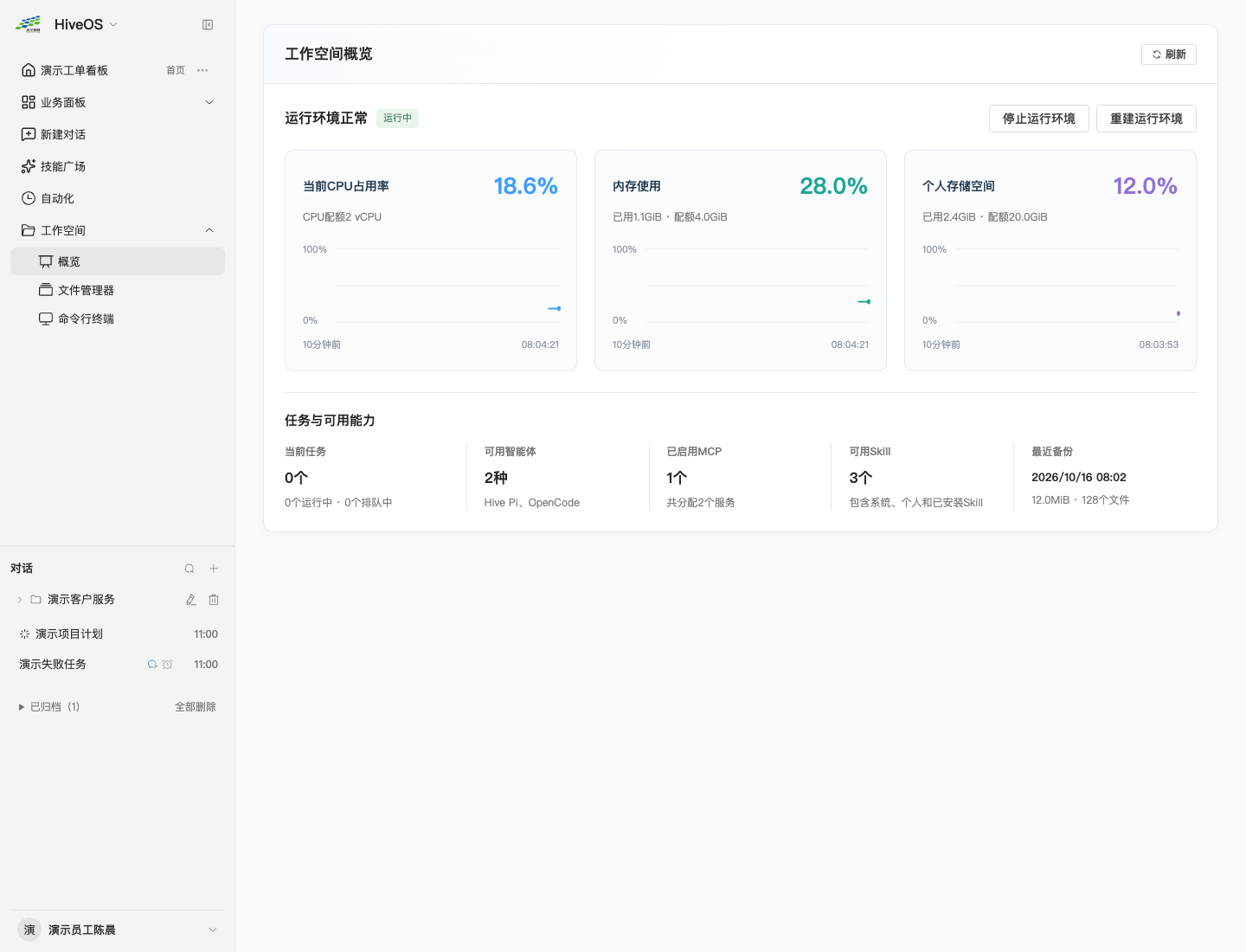The height and width of the screenshot is (952, 1246).
Task: Click the 新建对话 icon
Action: pos(29,134)
